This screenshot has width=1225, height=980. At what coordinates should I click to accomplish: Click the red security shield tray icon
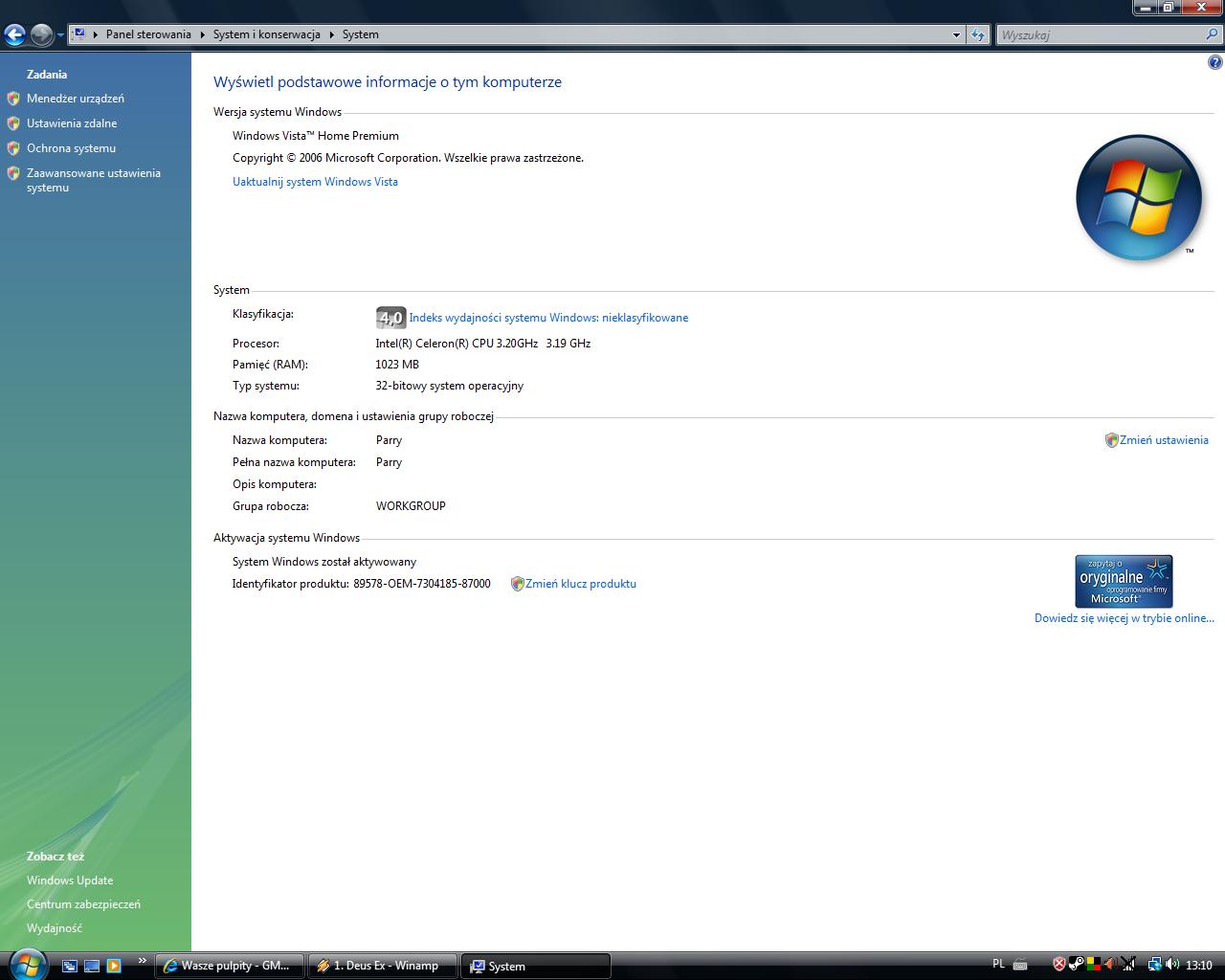1058,965
